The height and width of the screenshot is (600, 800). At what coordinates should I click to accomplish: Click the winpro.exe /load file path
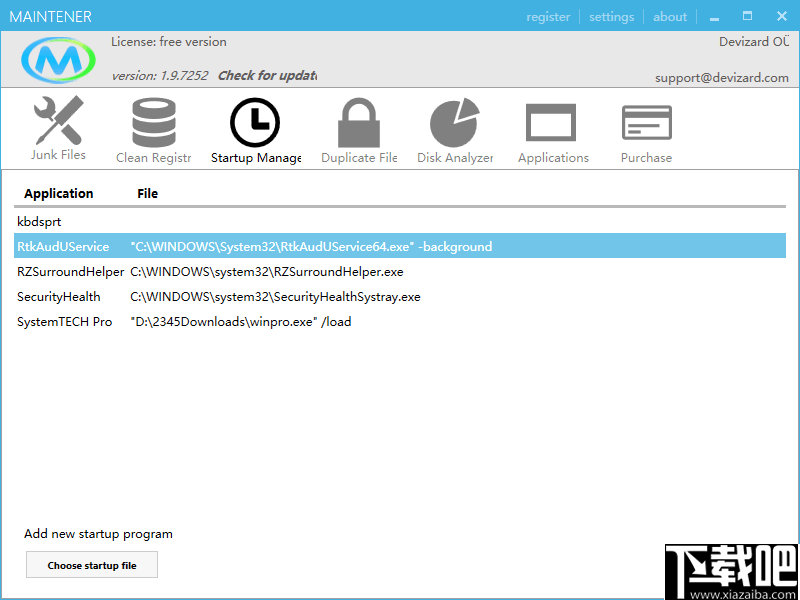[x=241, y=322]
